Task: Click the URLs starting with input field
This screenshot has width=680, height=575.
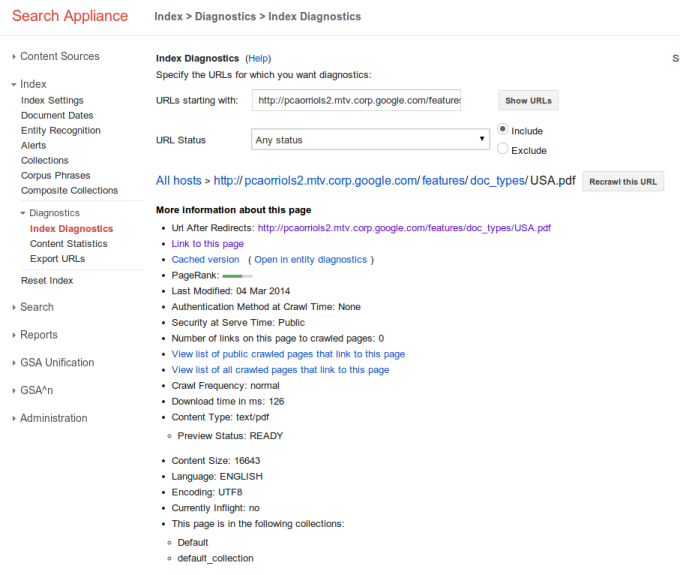Action: click(358, 100)
